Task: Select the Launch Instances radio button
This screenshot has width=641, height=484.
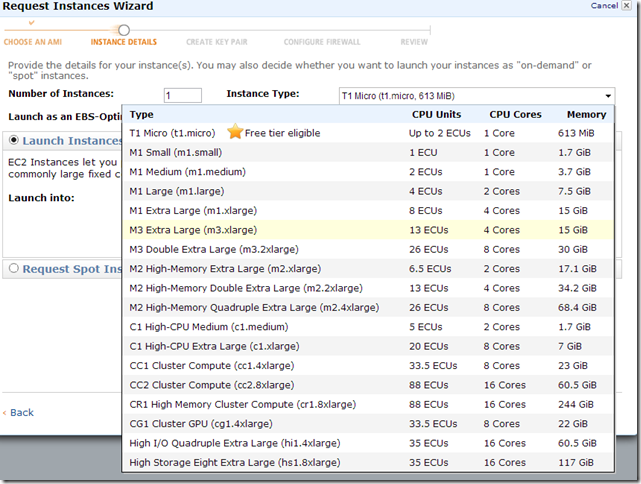Action: click(x=14, y=141)
